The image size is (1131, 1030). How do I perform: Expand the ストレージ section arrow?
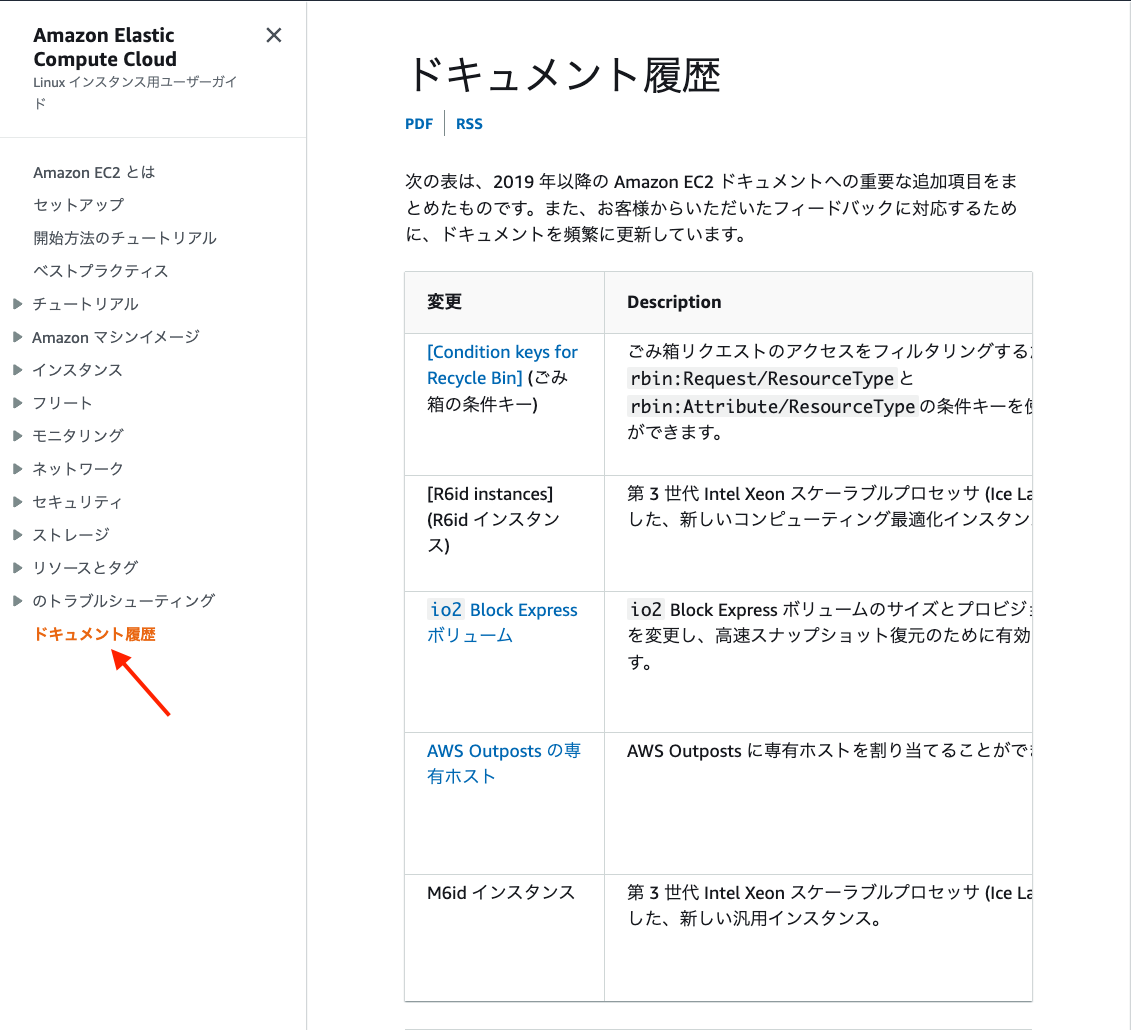point(18,534)
